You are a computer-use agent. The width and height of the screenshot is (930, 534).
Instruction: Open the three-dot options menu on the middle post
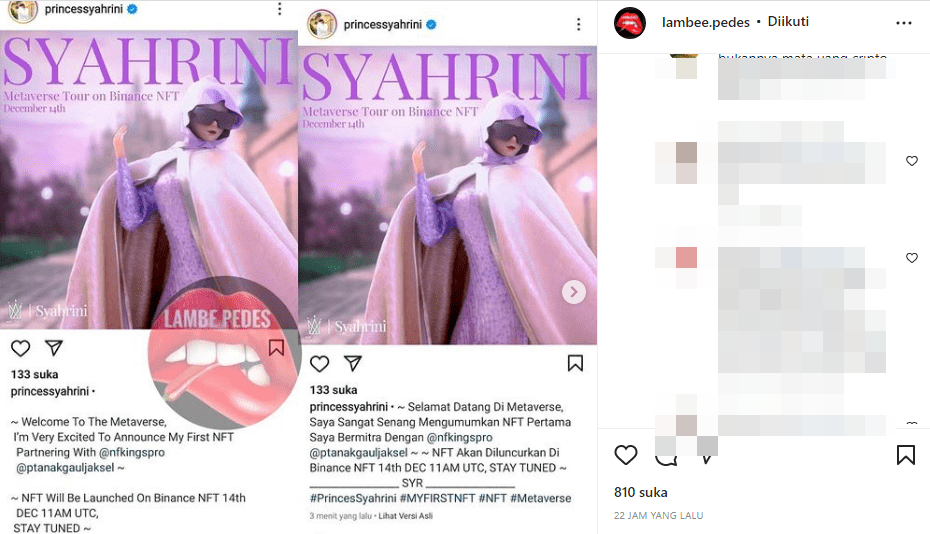(x=578, y=24)
